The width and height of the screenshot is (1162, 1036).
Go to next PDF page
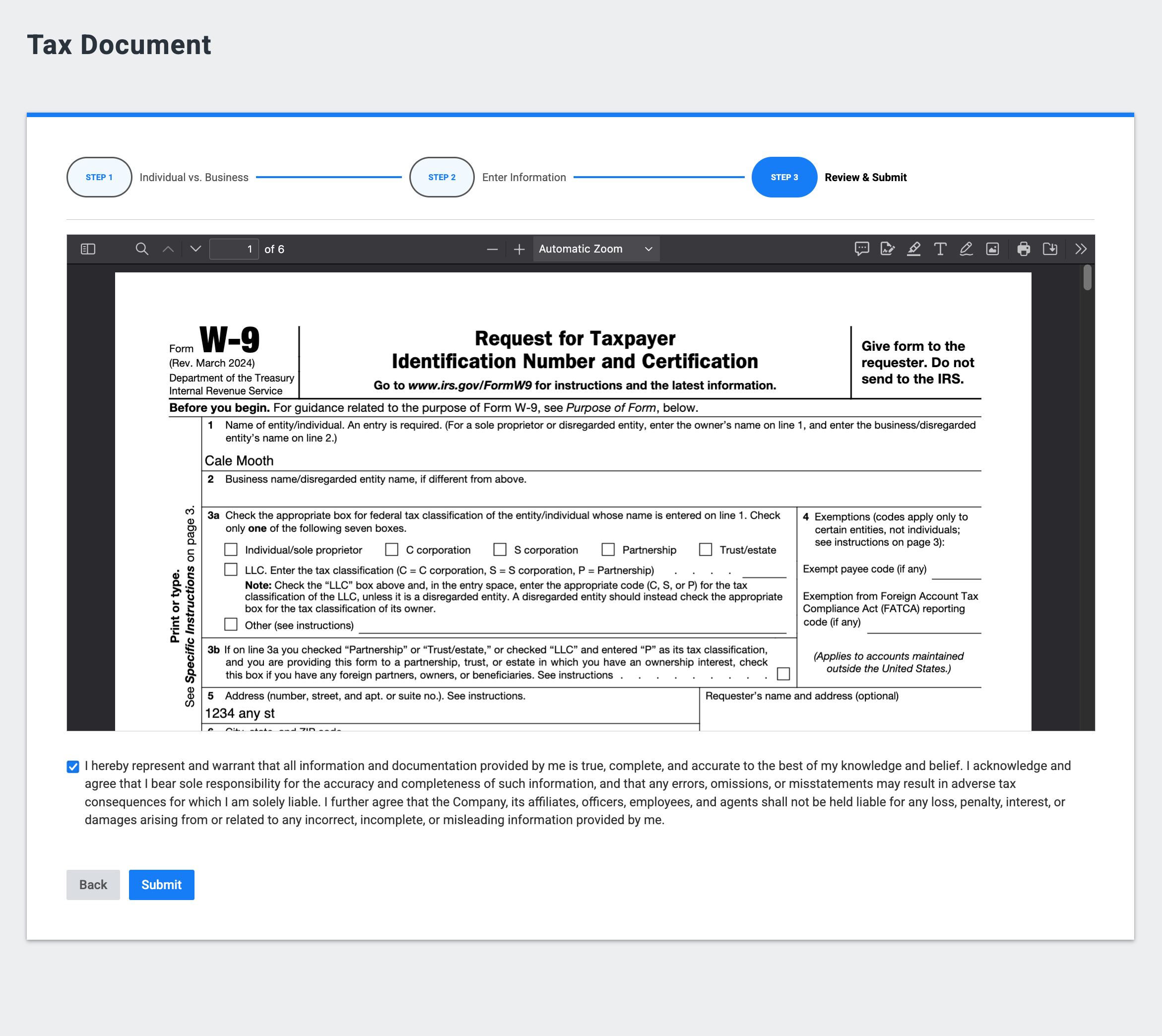195,249
